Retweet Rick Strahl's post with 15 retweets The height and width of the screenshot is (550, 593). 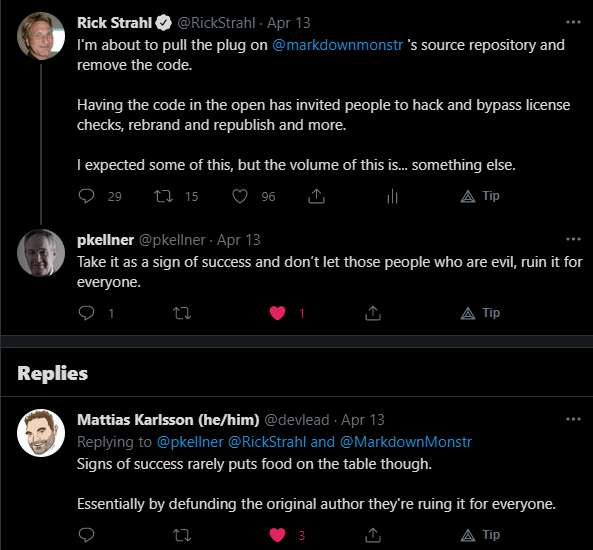coord(163,196)
